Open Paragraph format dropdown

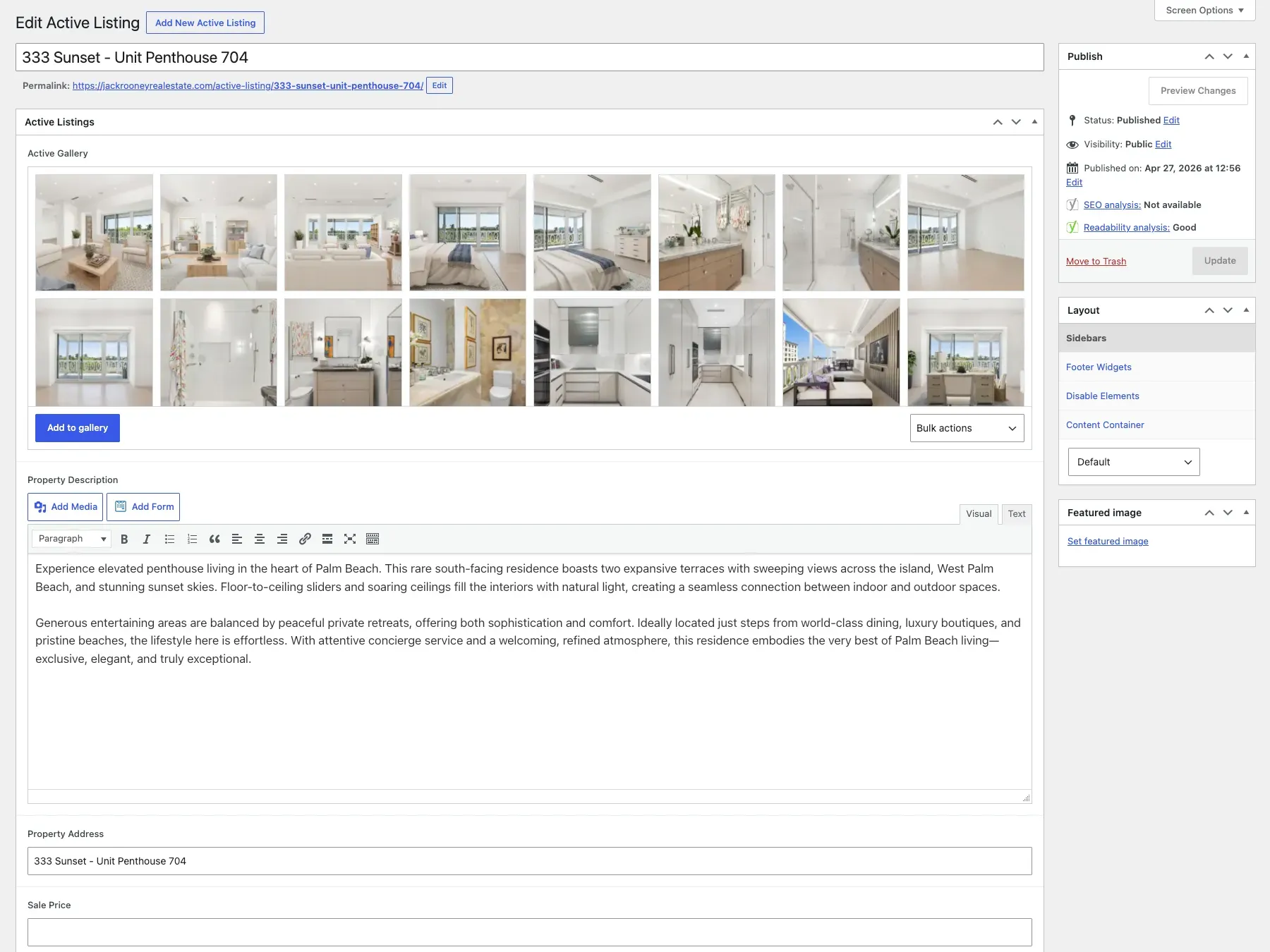(71, 539)
